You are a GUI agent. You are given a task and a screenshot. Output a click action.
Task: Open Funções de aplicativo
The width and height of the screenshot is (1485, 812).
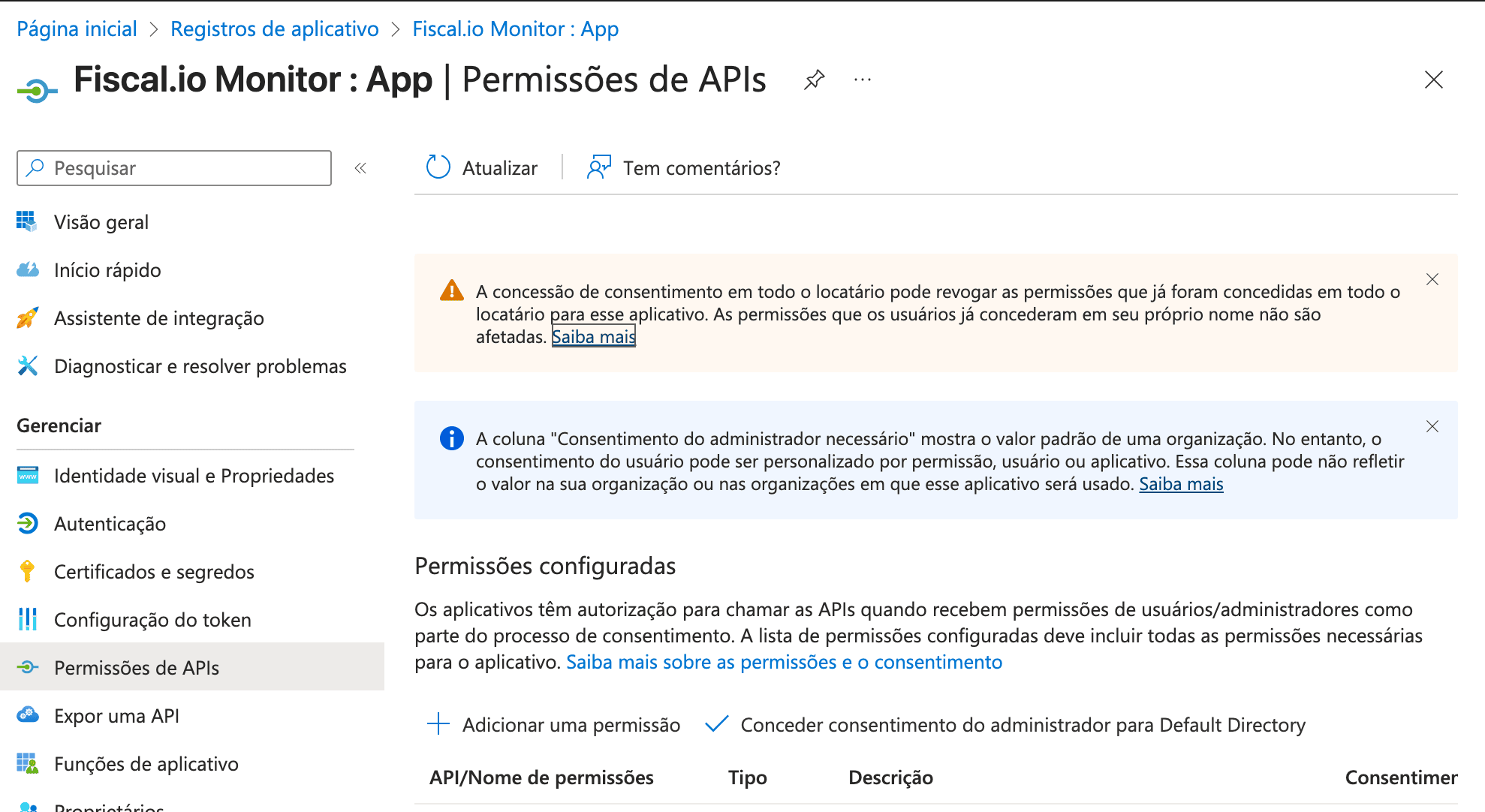pyautogui.click(x=146, y=764)
